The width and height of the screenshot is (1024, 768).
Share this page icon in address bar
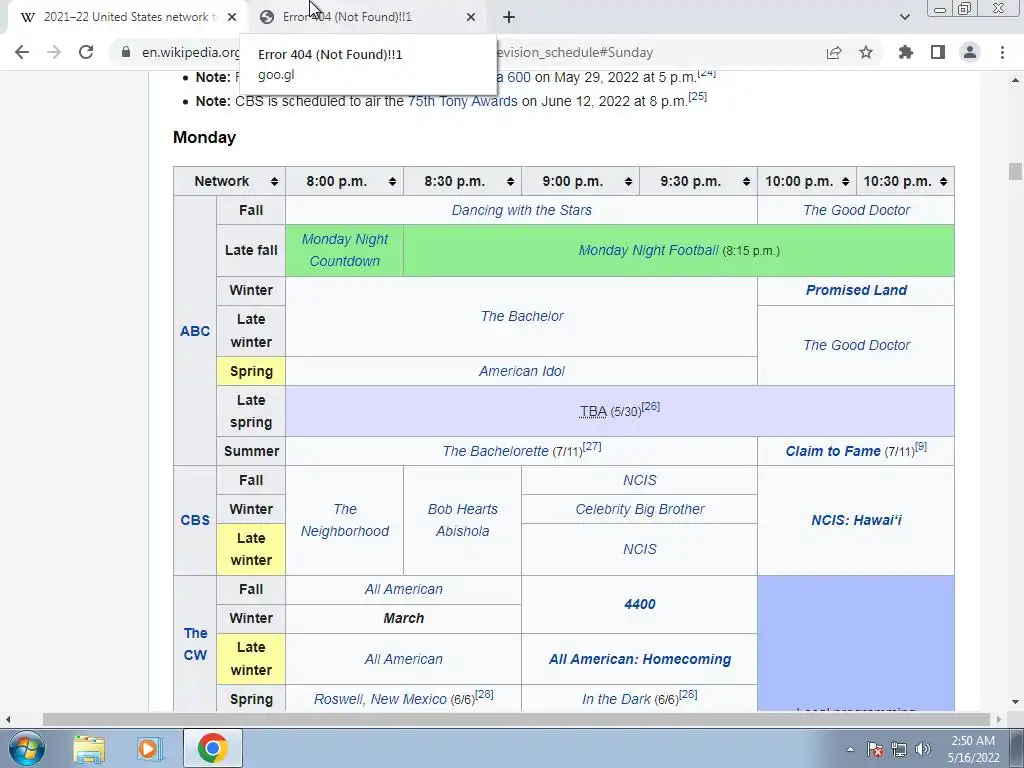834,52
